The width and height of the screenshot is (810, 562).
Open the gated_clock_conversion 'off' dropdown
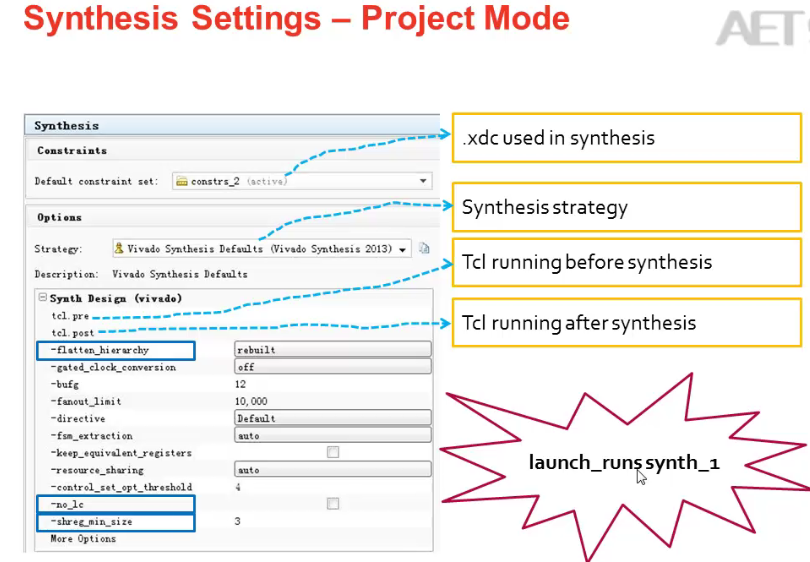[x=333, y=367]
